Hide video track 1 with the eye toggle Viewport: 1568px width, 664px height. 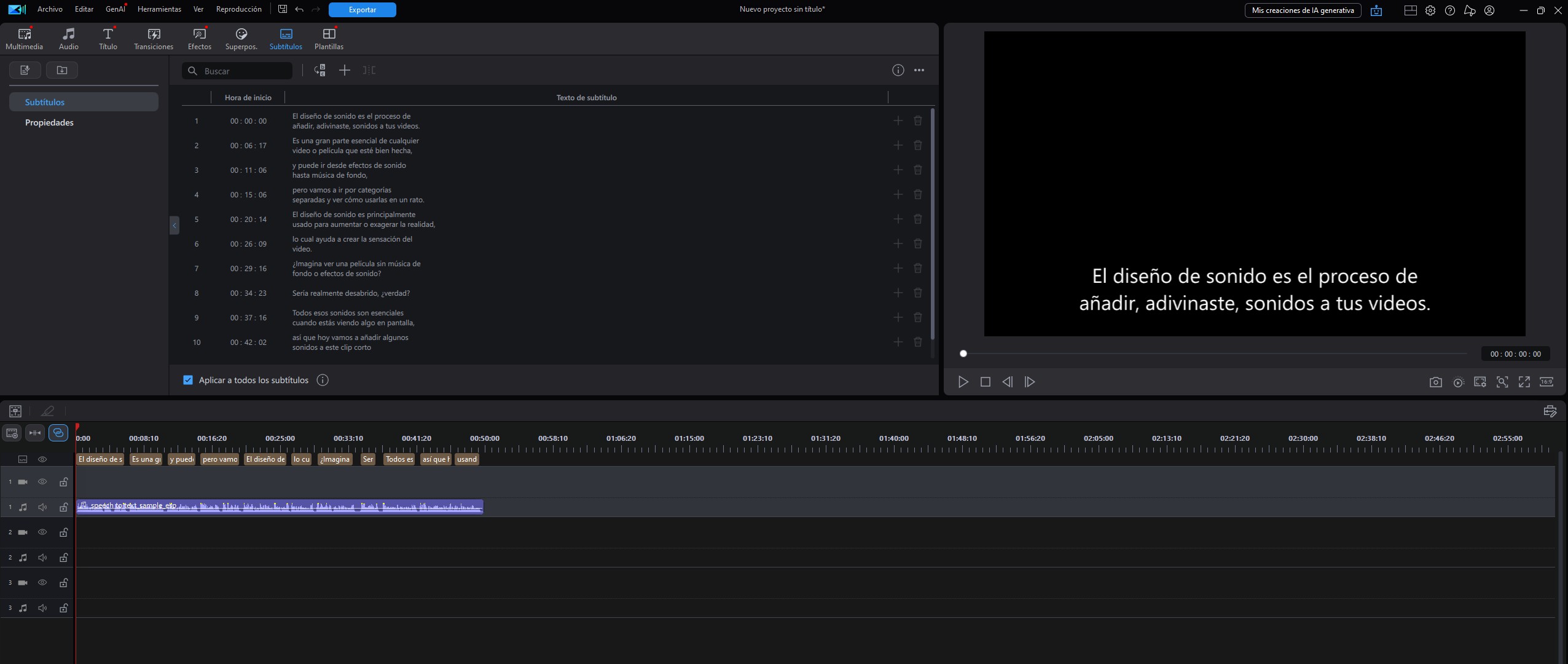coord(42,482)
